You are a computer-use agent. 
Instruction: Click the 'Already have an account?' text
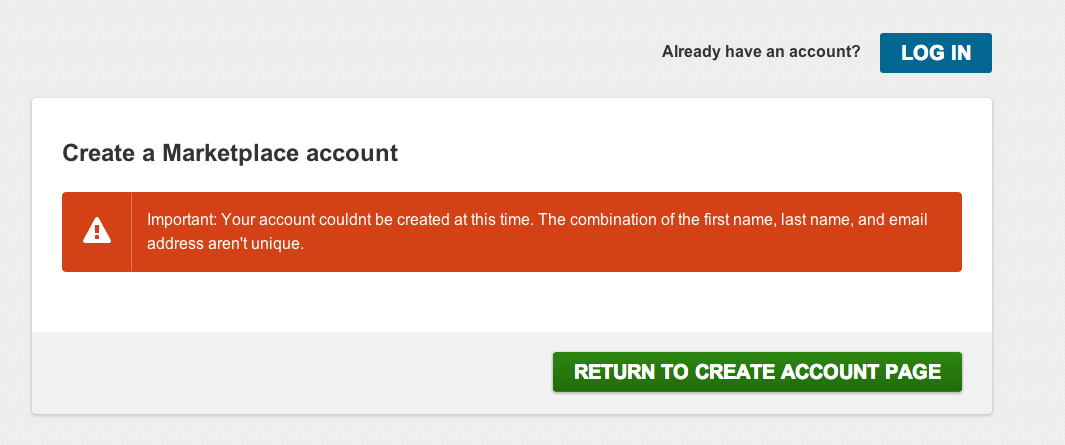(x=761, y=52)
